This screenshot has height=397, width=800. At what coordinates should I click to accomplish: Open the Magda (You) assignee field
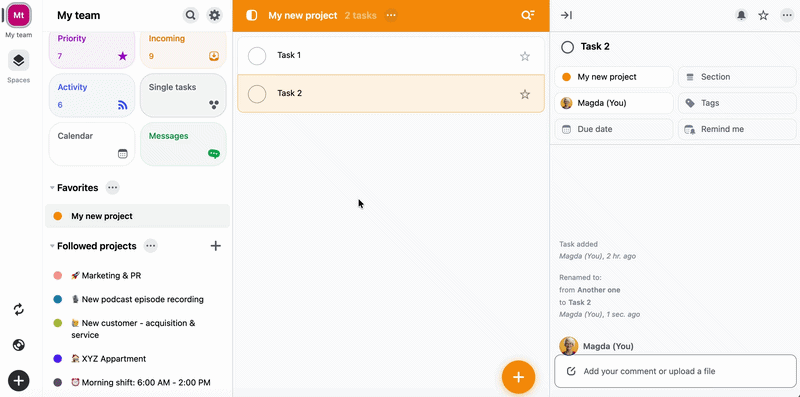tap(614, 103)
